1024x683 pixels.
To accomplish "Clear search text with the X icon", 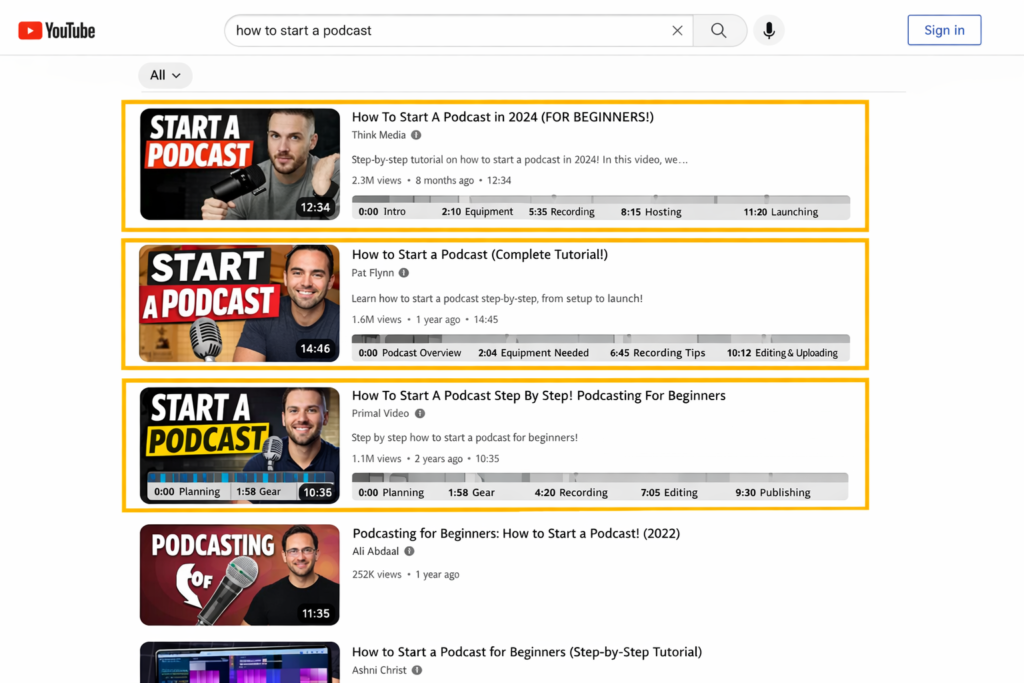I will [x=677, y=31].
